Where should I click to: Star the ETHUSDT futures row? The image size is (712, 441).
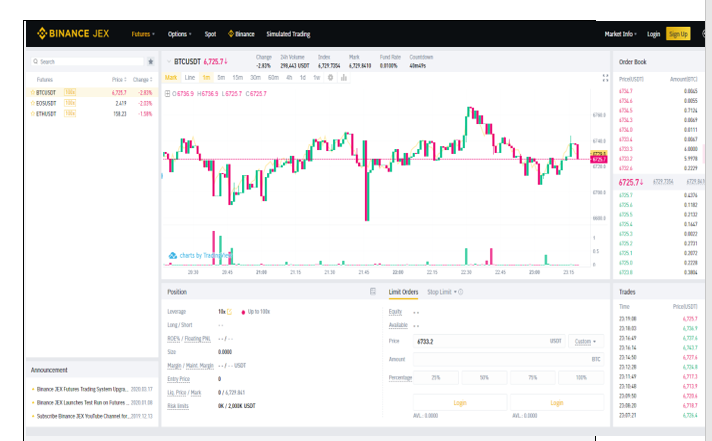coord(32,114)
